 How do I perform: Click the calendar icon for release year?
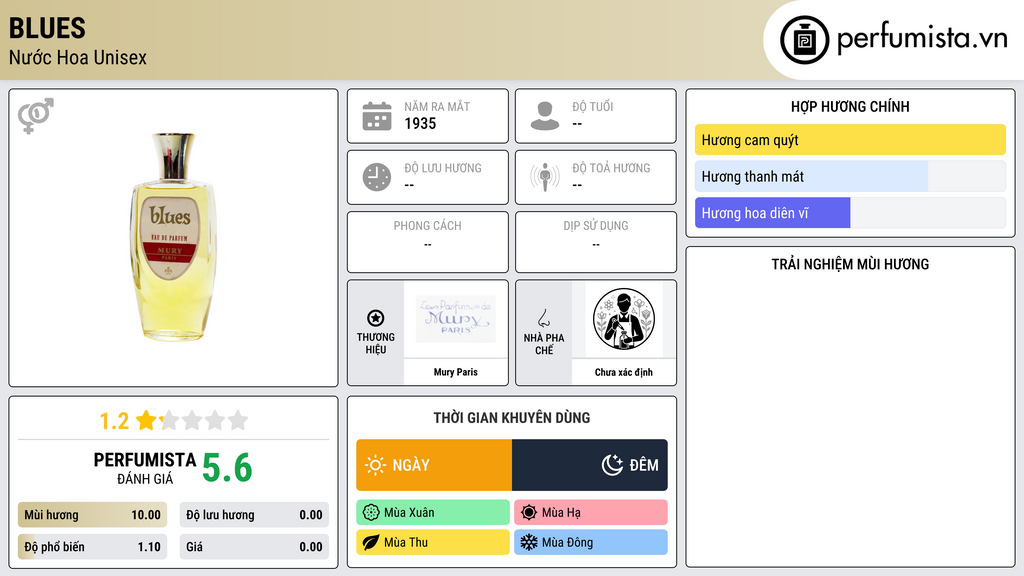(377, 116)
